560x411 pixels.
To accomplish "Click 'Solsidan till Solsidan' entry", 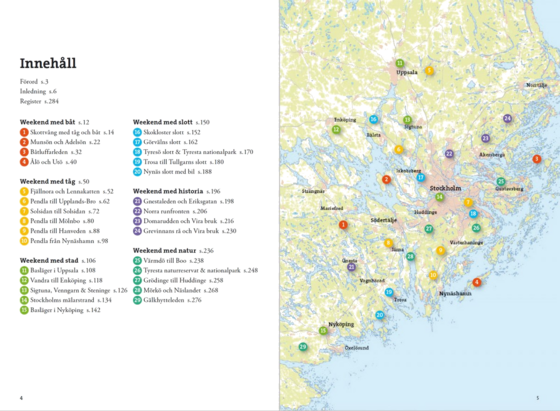I will coord(60,211).
